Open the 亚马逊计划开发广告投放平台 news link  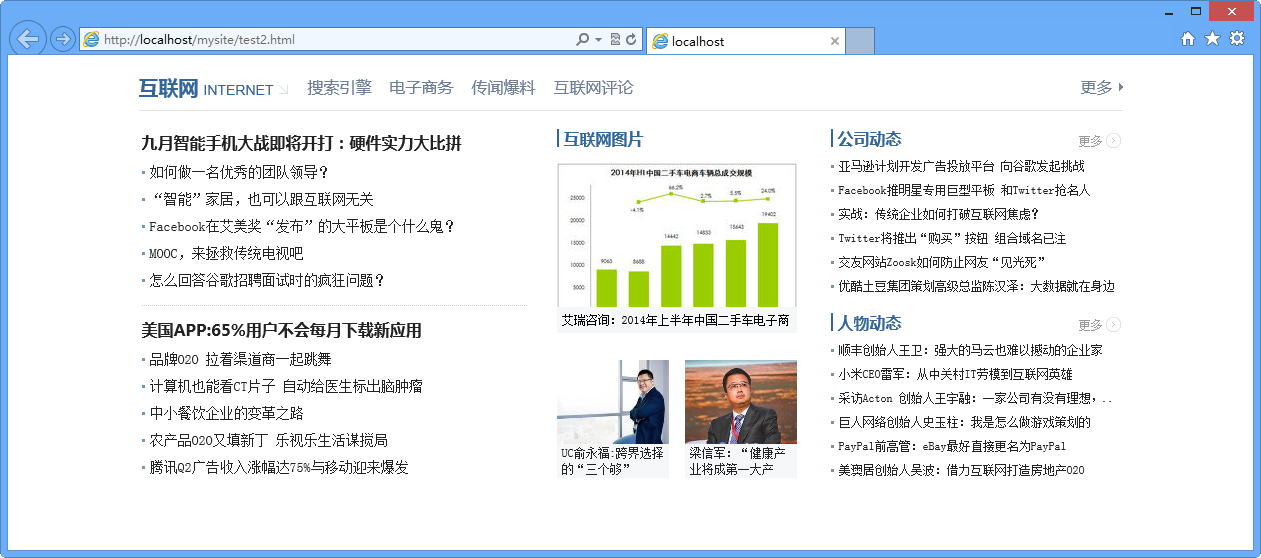(x=961, y=166)
